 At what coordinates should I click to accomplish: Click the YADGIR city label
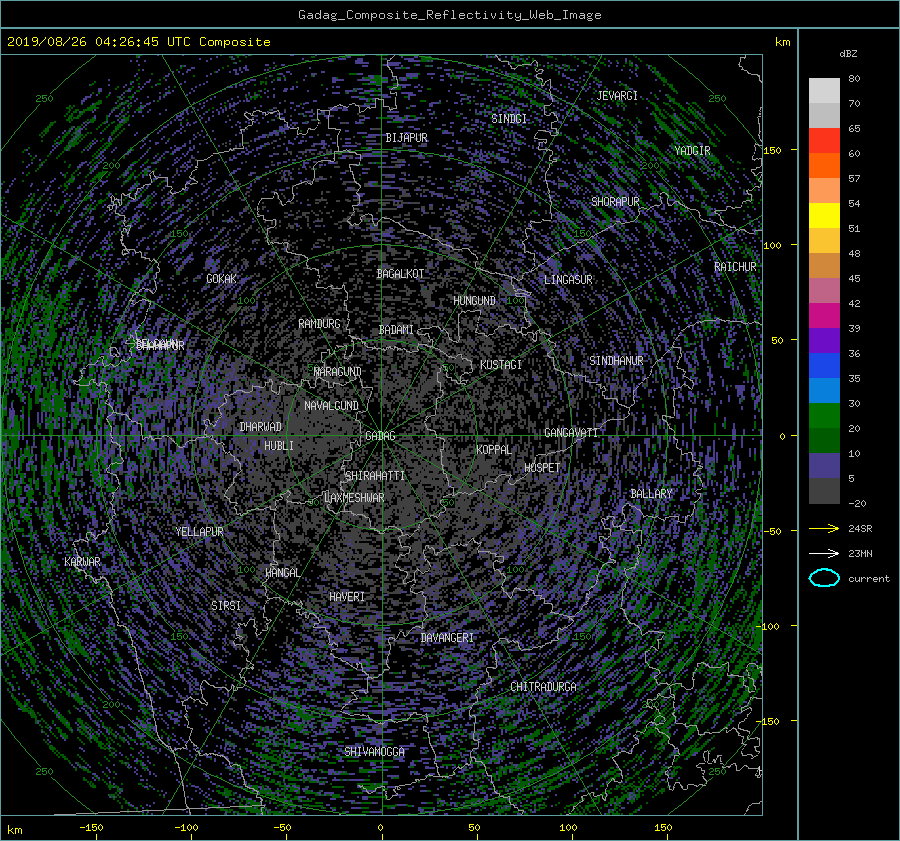tap(692, 151)
